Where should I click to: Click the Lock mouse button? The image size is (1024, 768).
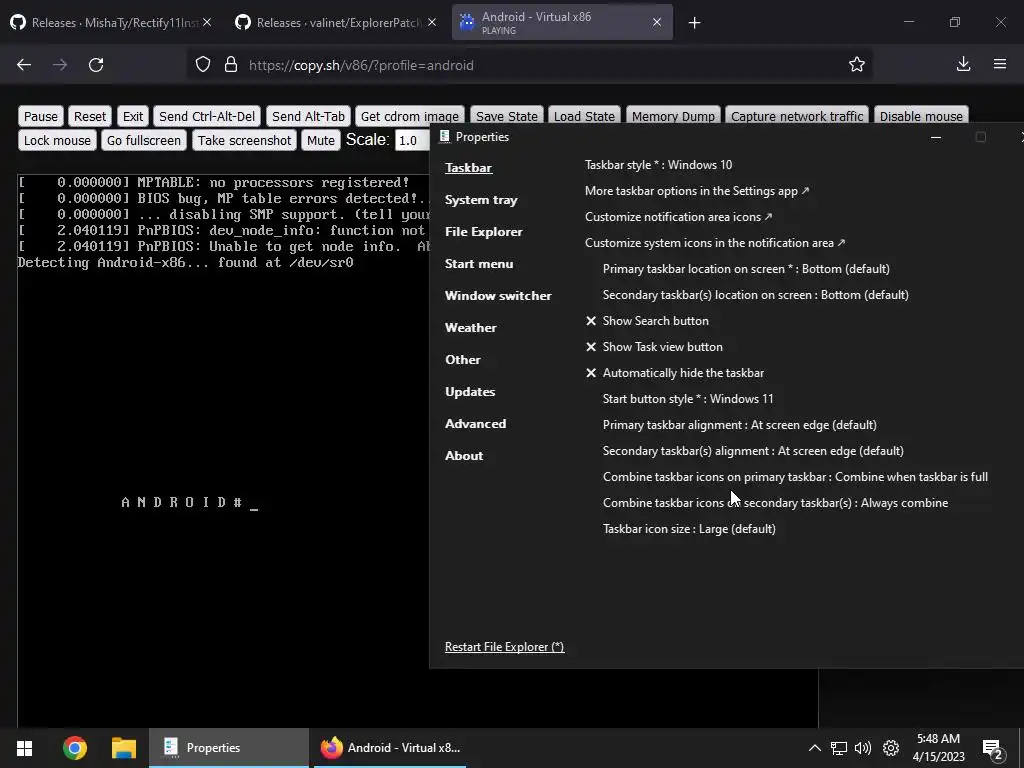tap(57, 140)
